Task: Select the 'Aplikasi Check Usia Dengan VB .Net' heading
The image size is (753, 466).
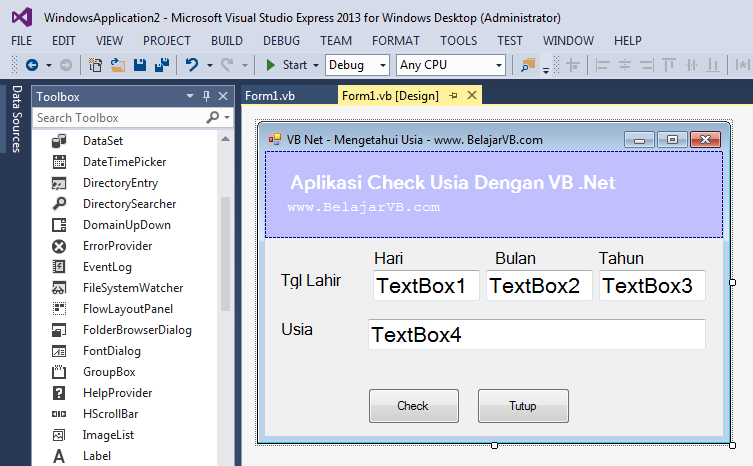Action: [453, 183]
